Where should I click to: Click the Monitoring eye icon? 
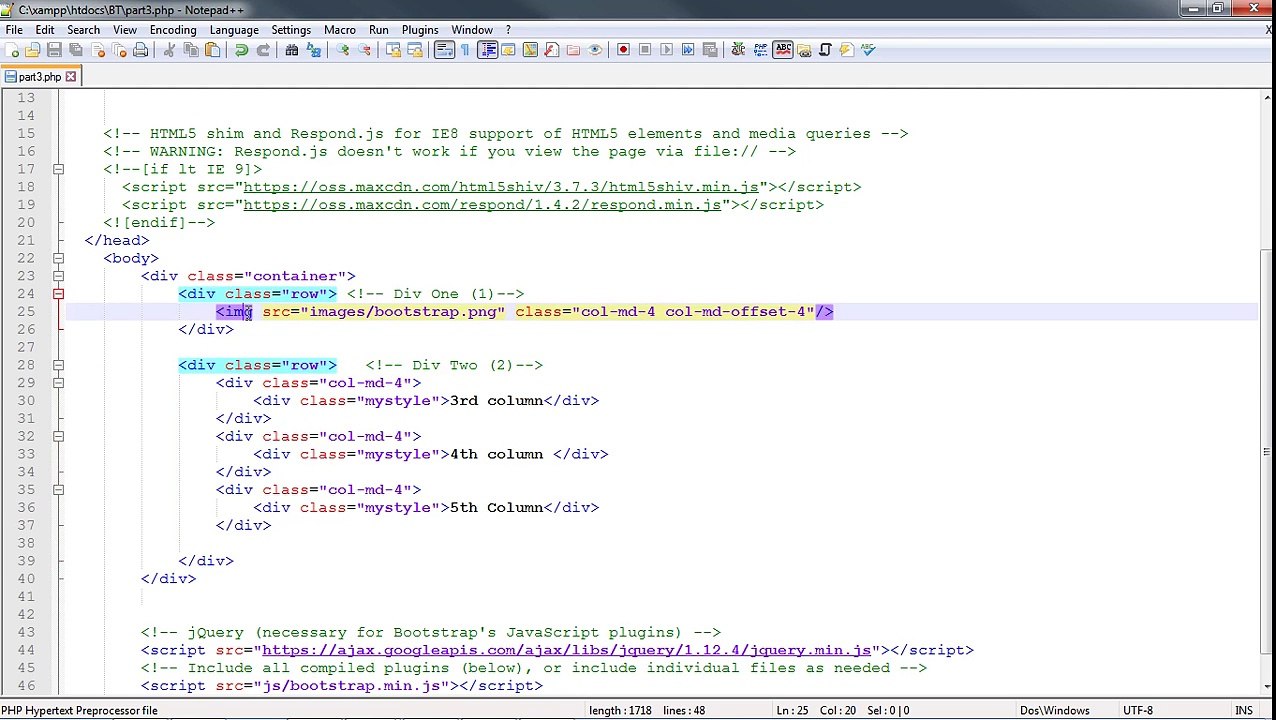click(x=595, y=50)
